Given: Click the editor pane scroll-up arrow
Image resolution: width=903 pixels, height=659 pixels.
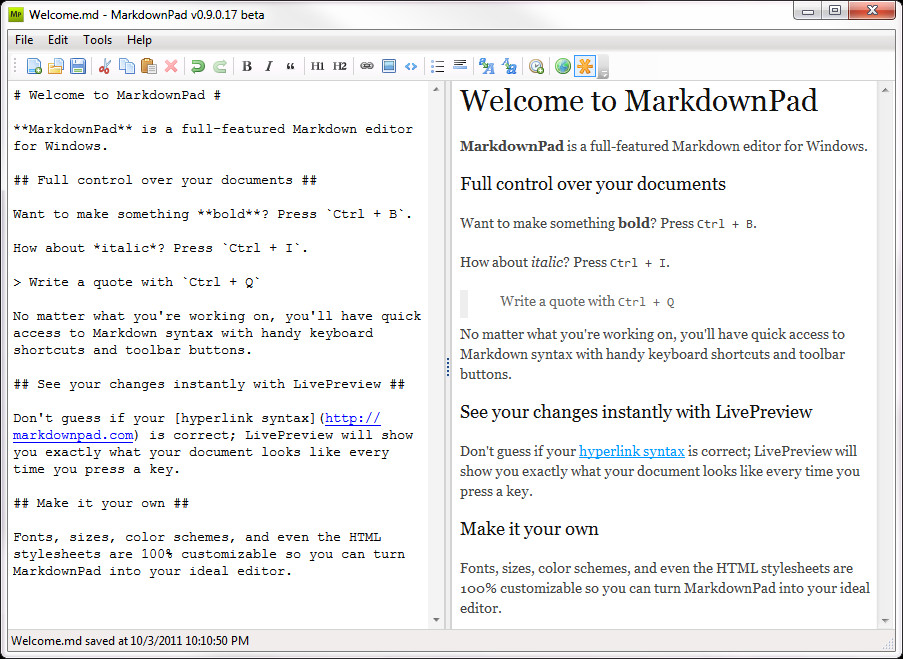Looking at the screenshot, I should tap(436, 89).
